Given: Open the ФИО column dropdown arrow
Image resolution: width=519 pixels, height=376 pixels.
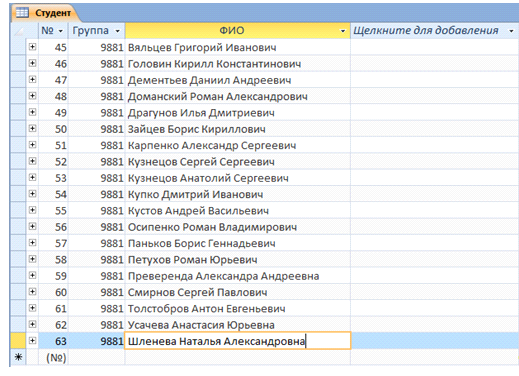Looking at the screenshot, I should (342, 31).
